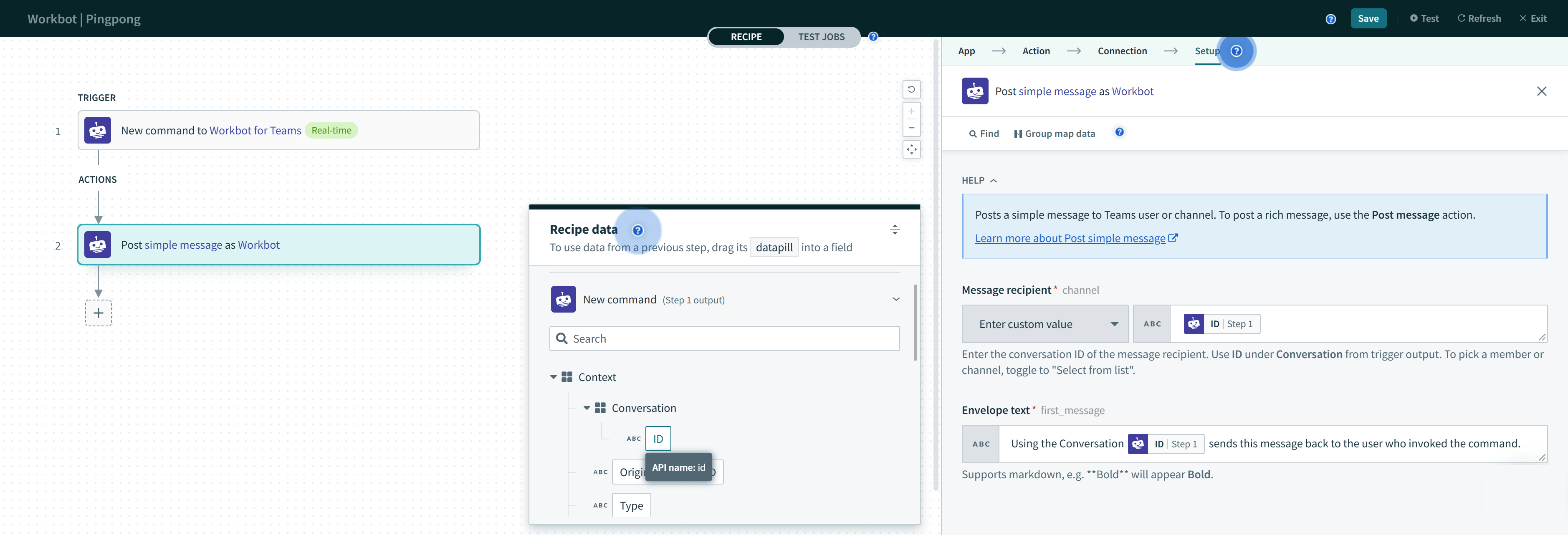Image resolution: width=1568 pixels, height=535 pixels.
Task: Zoom in on the recipe canvas
Action: point(911,111)
